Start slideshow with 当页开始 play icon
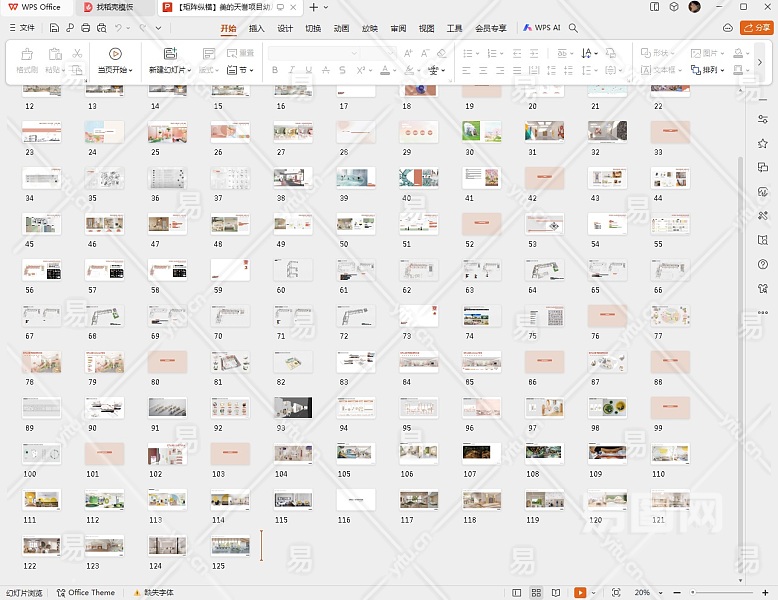The height and width of the screenshot is (600, 778). 115,54
